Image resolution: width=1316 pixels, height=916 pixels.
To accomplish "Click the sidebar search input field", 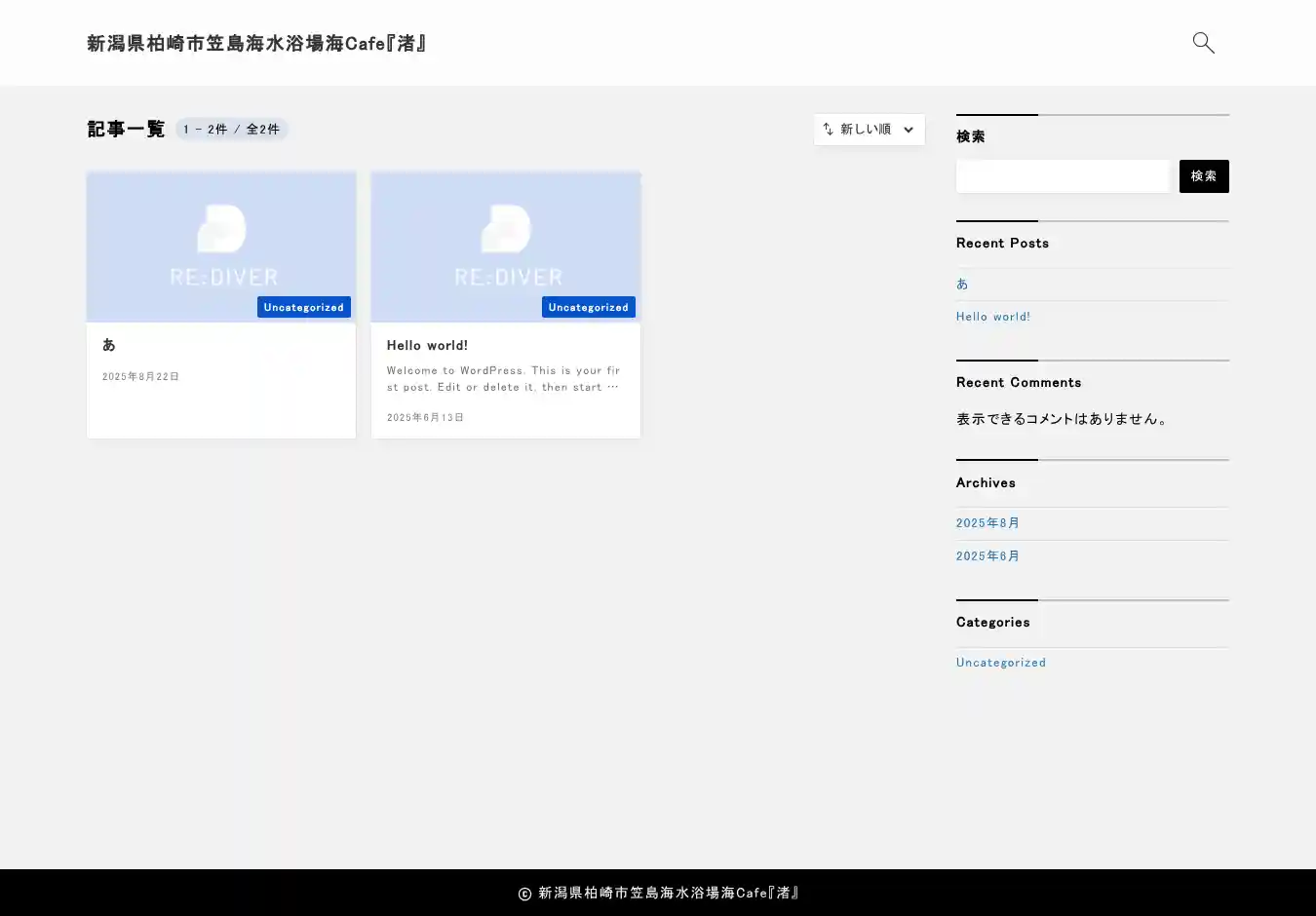I will click(x=1063, y=176).
